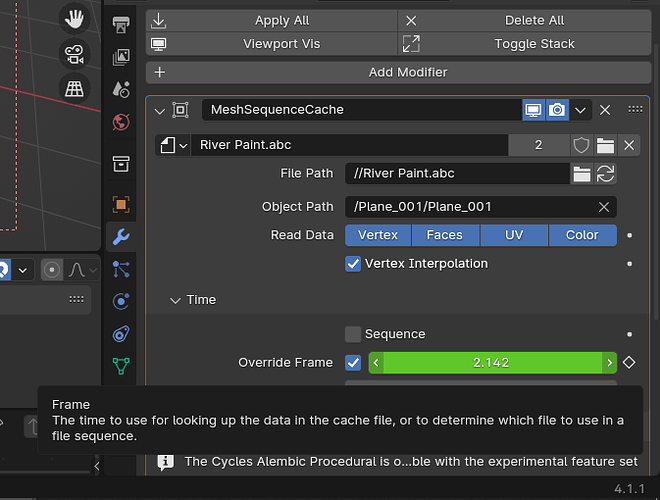
Task: Remove the MeshSequenceCache modifier
Action: coord(605,110)
